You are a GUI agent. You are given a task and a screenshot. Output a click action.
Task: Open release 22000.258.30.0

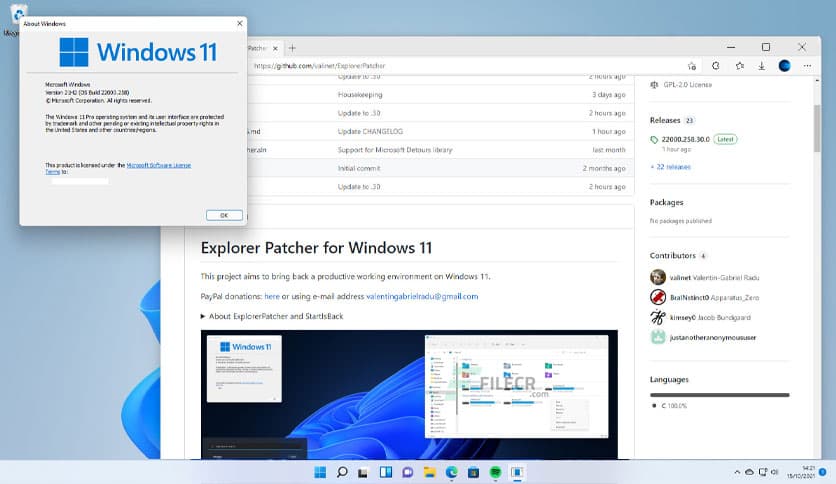[686, 140]
